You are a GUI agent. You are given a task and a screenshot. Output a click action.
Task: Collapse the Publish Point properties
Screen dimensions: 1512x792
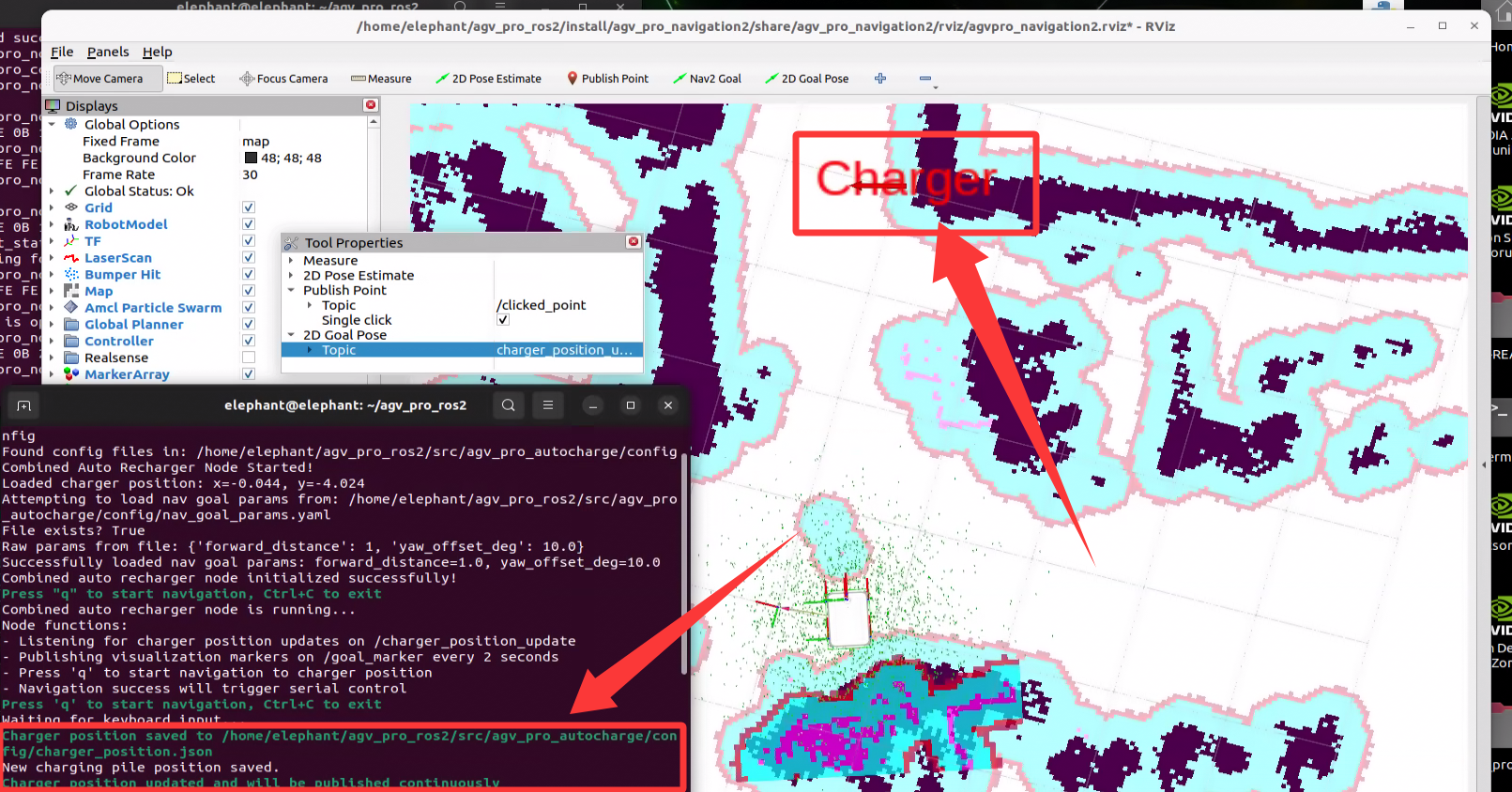(291, 290)
